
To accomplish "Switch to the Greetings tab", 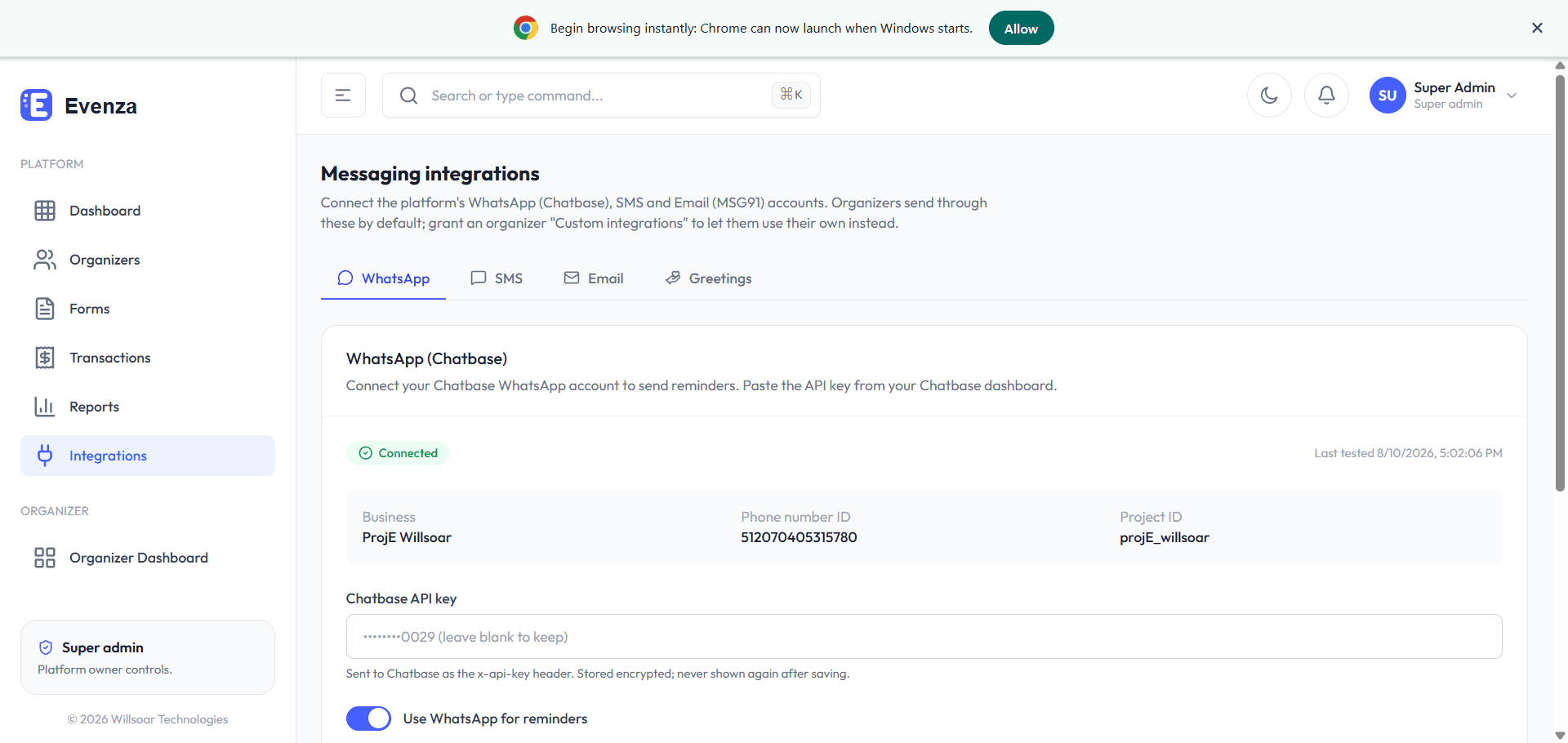I will (708, 278).
